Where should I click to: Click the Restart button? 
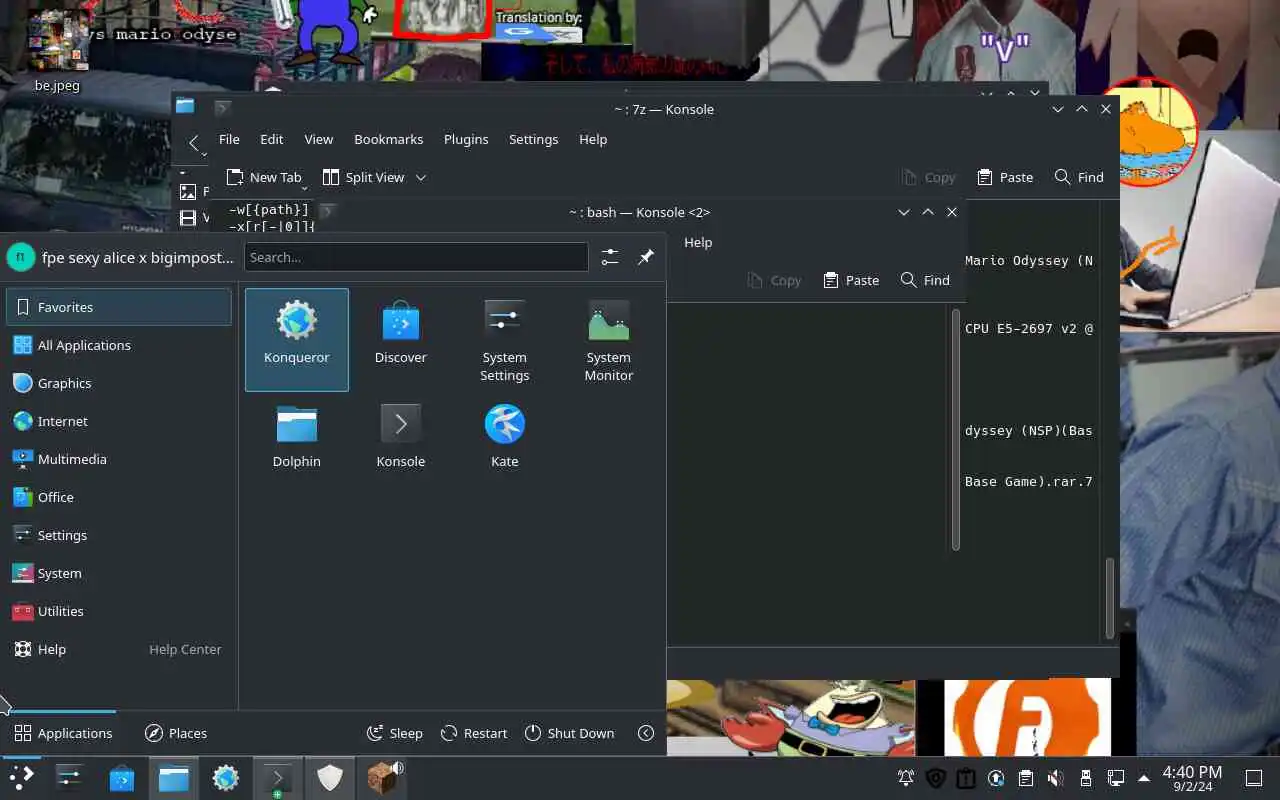click(474, 733)
